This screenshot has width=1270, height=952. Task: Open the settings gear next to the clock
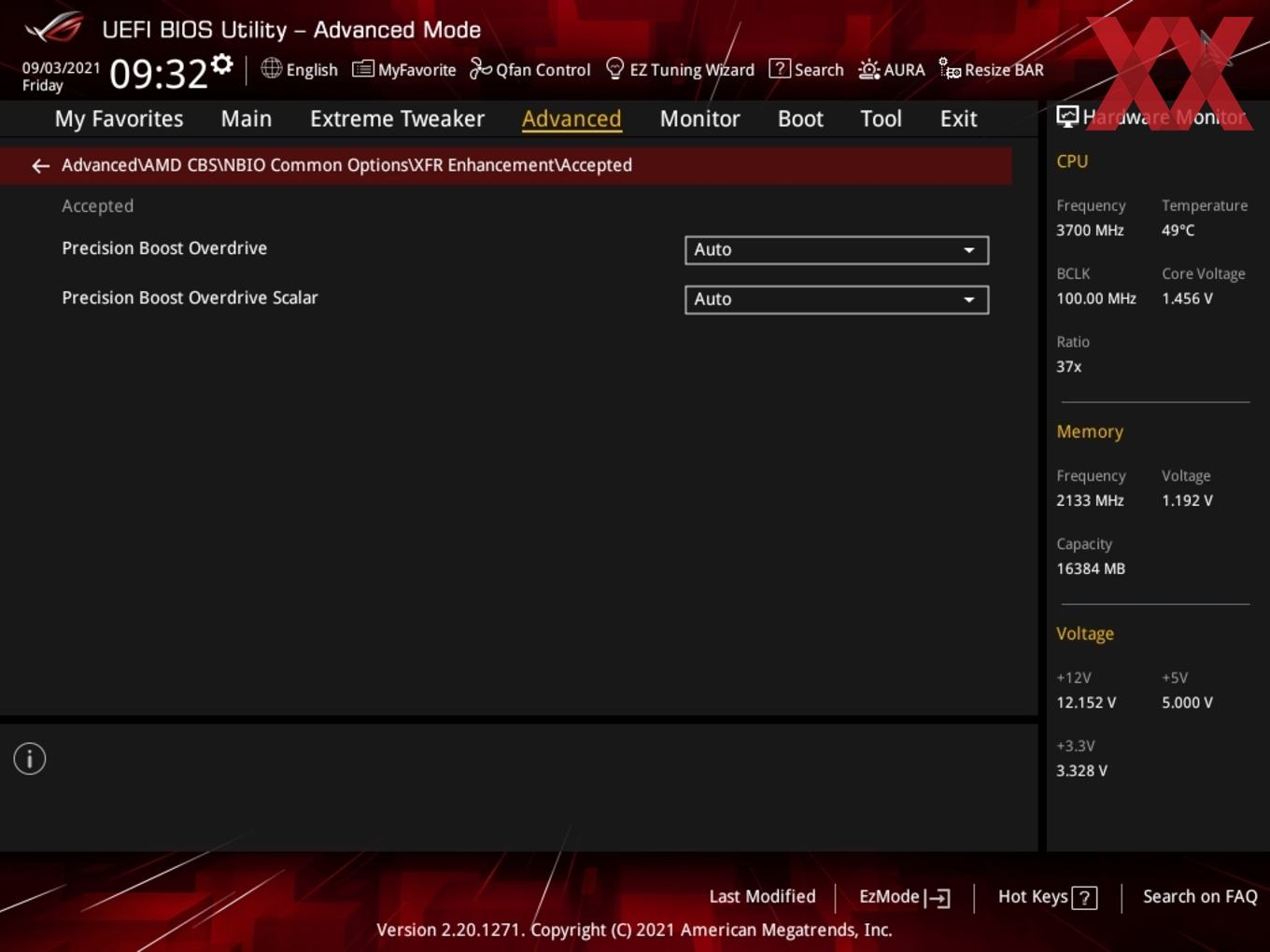tap(222, 63)
